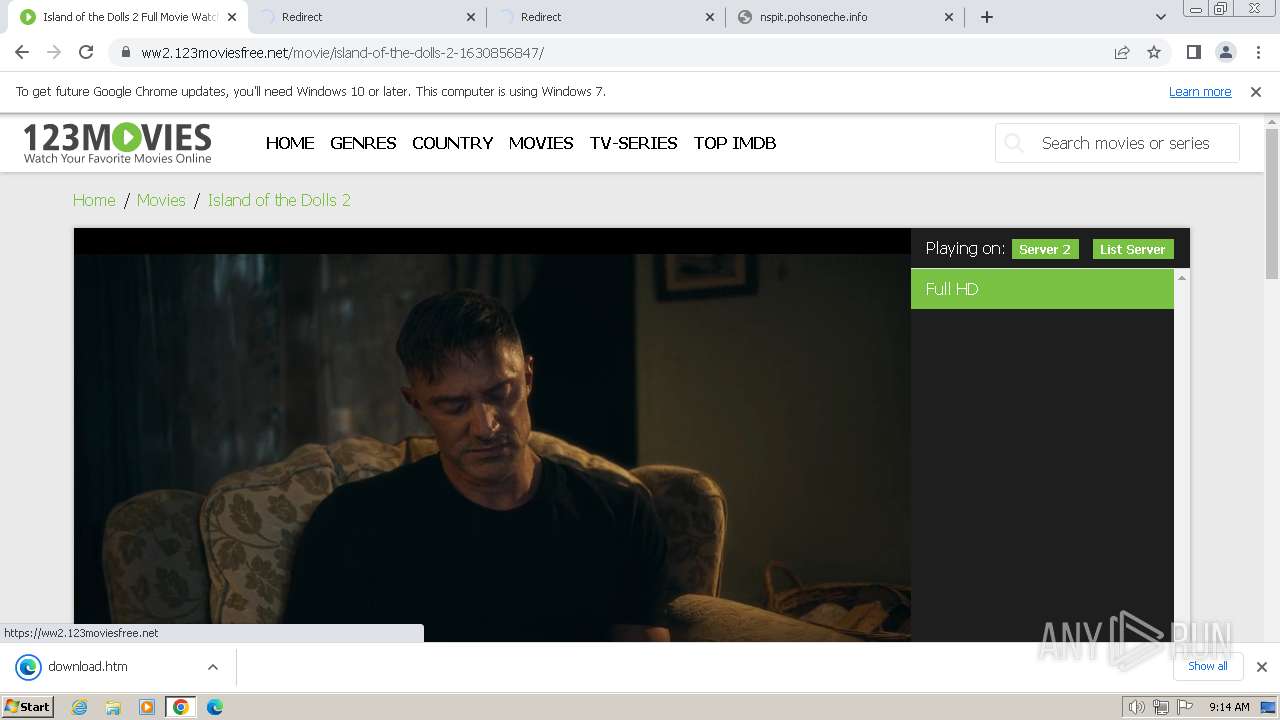The height and width of the screenshot is (720, 1280).
Task: Open the media player taskbar icon
Action: point(146,707)
